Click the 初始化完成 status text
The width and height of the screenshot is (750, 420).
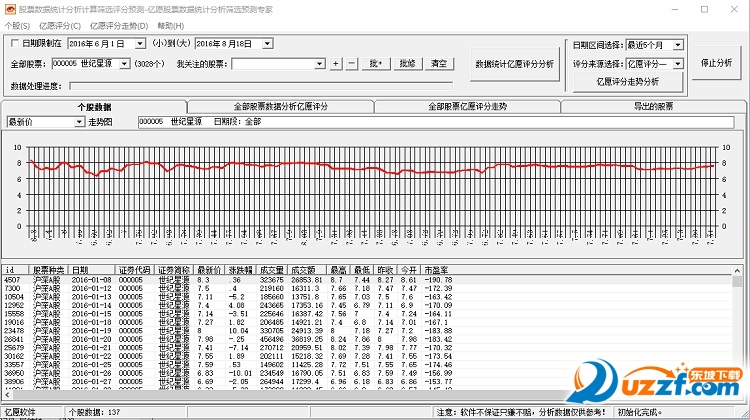[x=640, y=412]
